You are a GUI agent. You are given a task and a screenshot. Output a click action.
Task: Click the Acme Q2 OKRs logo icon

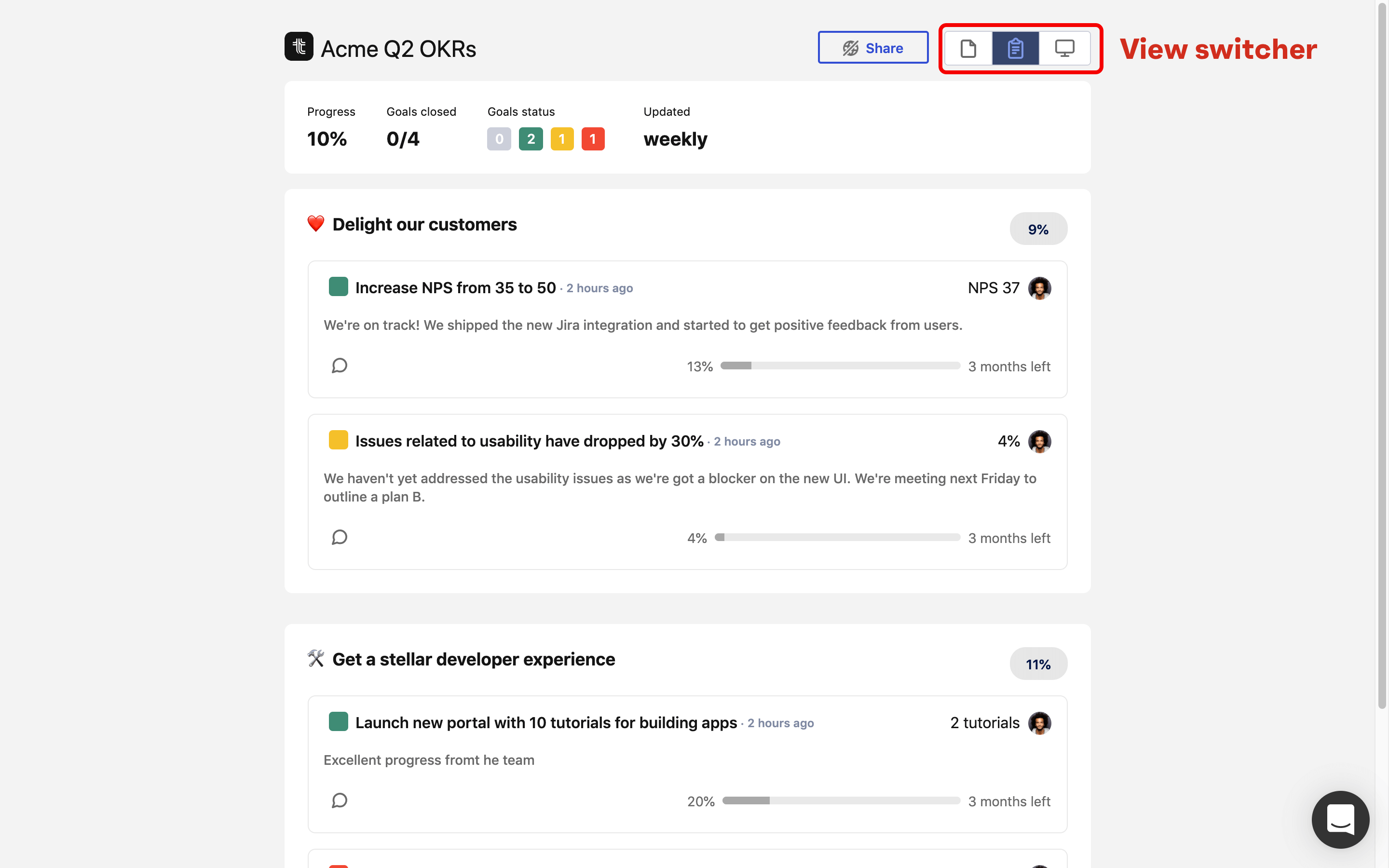299,46
